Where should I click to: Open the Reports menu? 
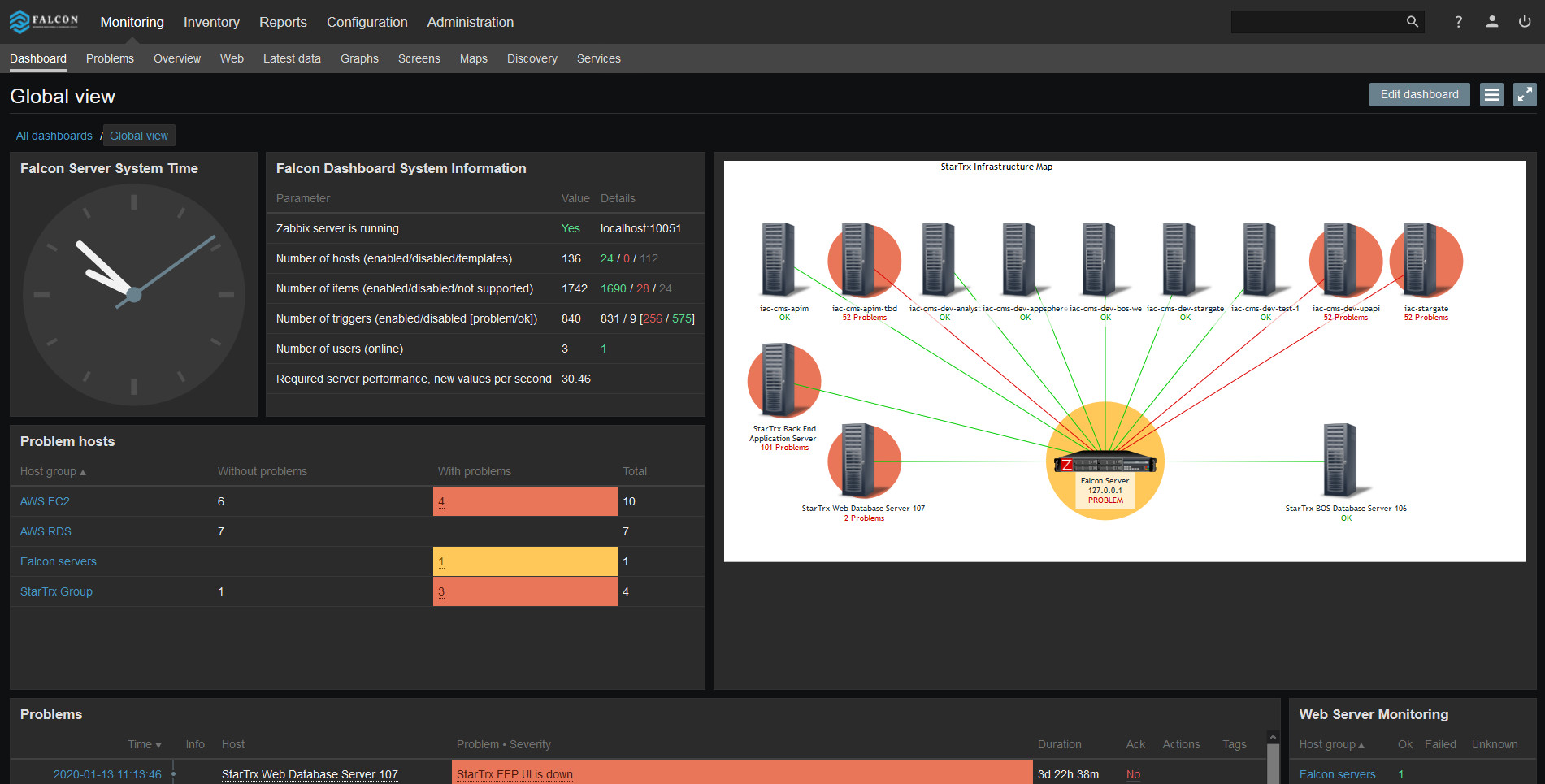pyautogui.click(x=283, y=22)
